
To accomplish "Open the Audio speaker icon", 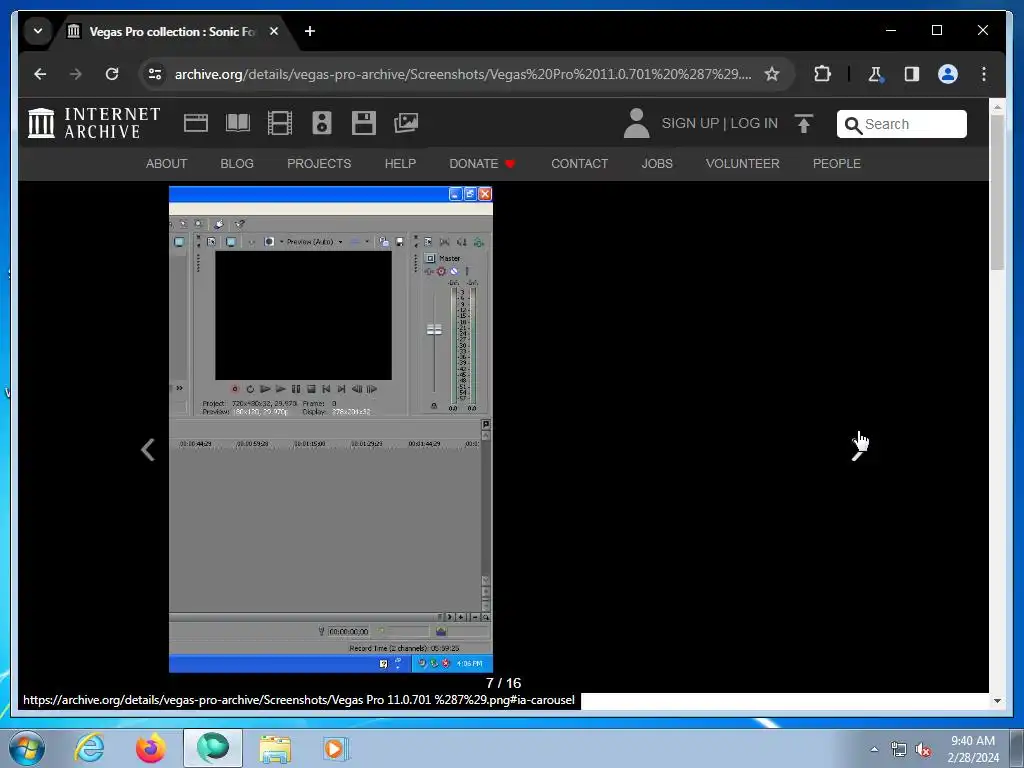I will pos(321,123).
